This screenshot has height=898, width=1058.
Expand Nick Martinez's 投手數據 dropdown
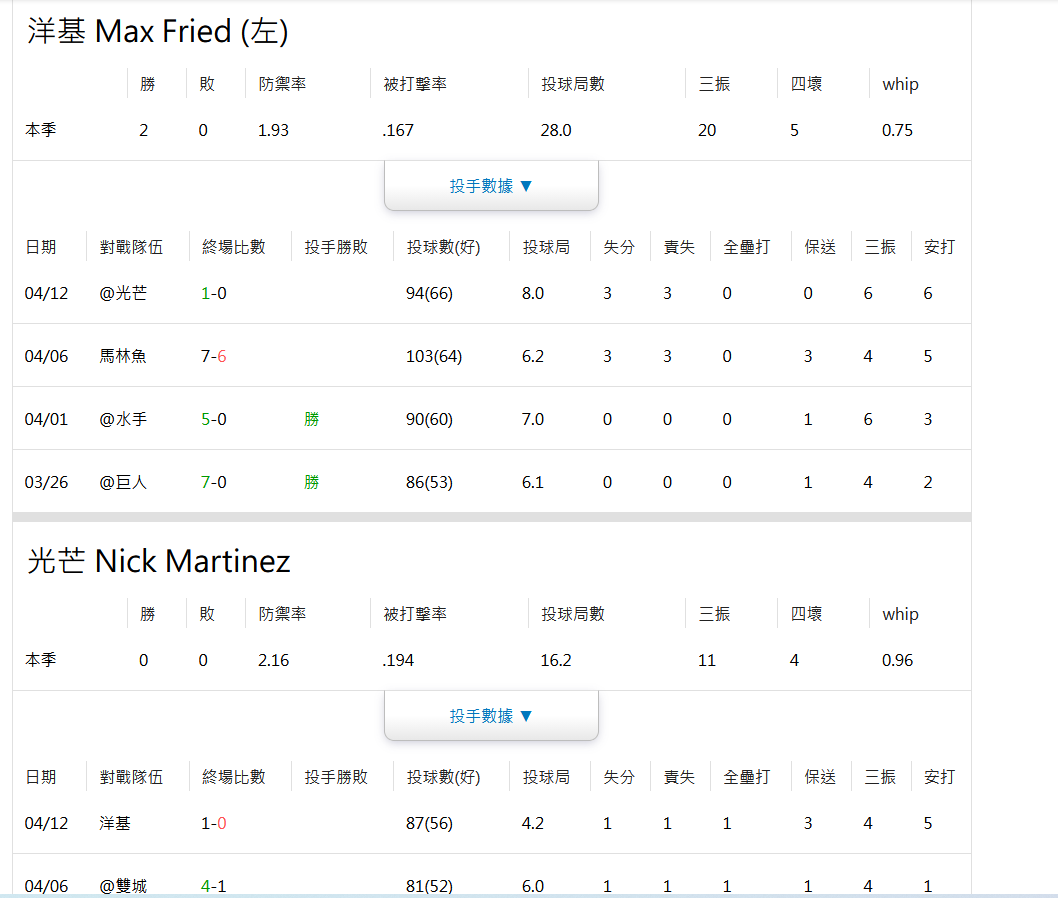click(x=491, y=716)
